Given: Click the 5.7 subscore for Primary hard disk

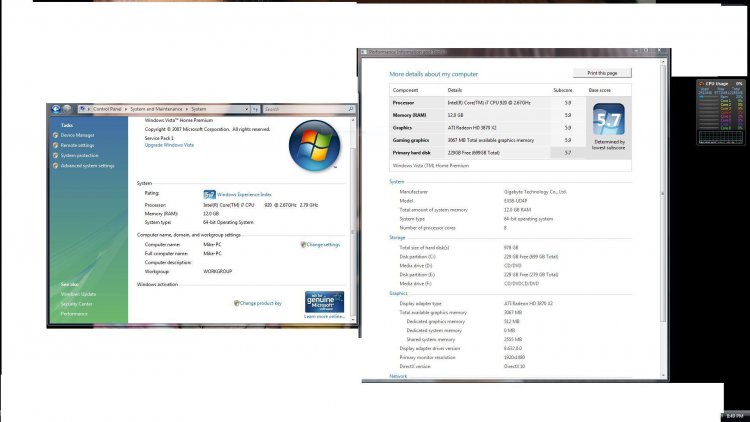Looking at the screenshot, I should 568,153.
